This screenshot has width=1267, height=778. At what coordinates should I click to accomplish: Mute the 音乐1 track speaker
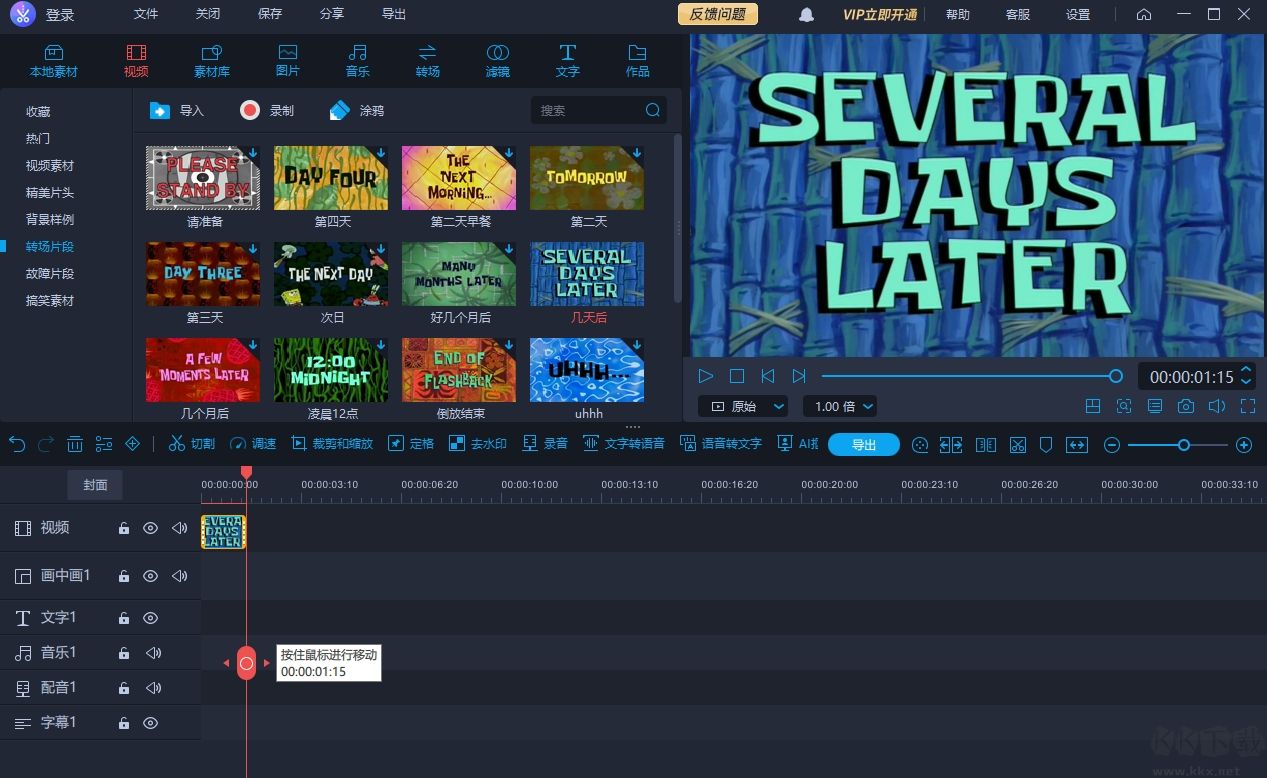tap(153, 653)
